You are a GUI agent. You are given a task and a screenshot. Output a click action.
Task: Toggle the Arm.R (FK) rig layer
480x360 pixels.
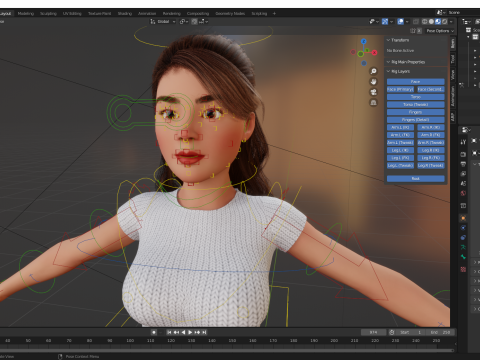[x=431, y=135]
